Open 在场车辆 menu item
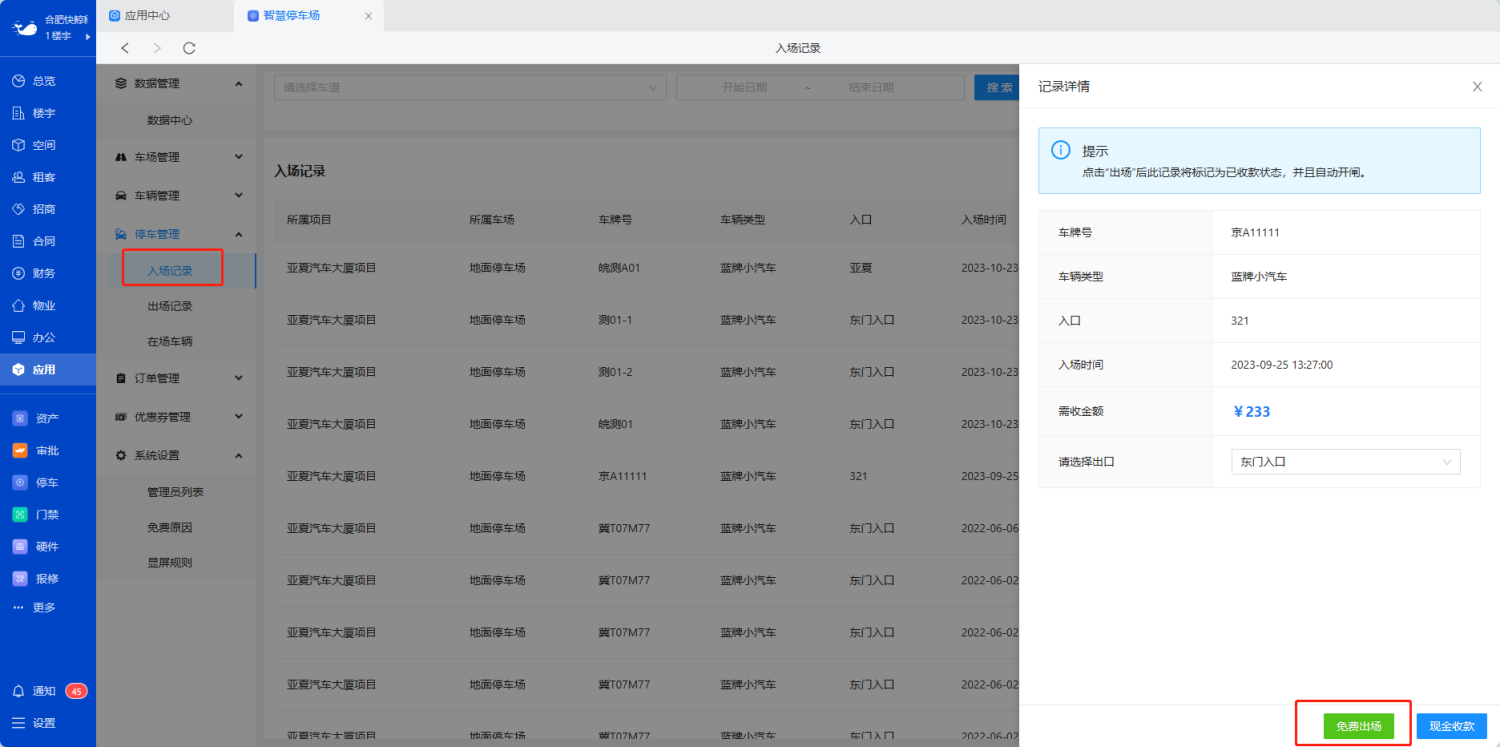Screen dimensions: 1500x747 coord(170,341)
